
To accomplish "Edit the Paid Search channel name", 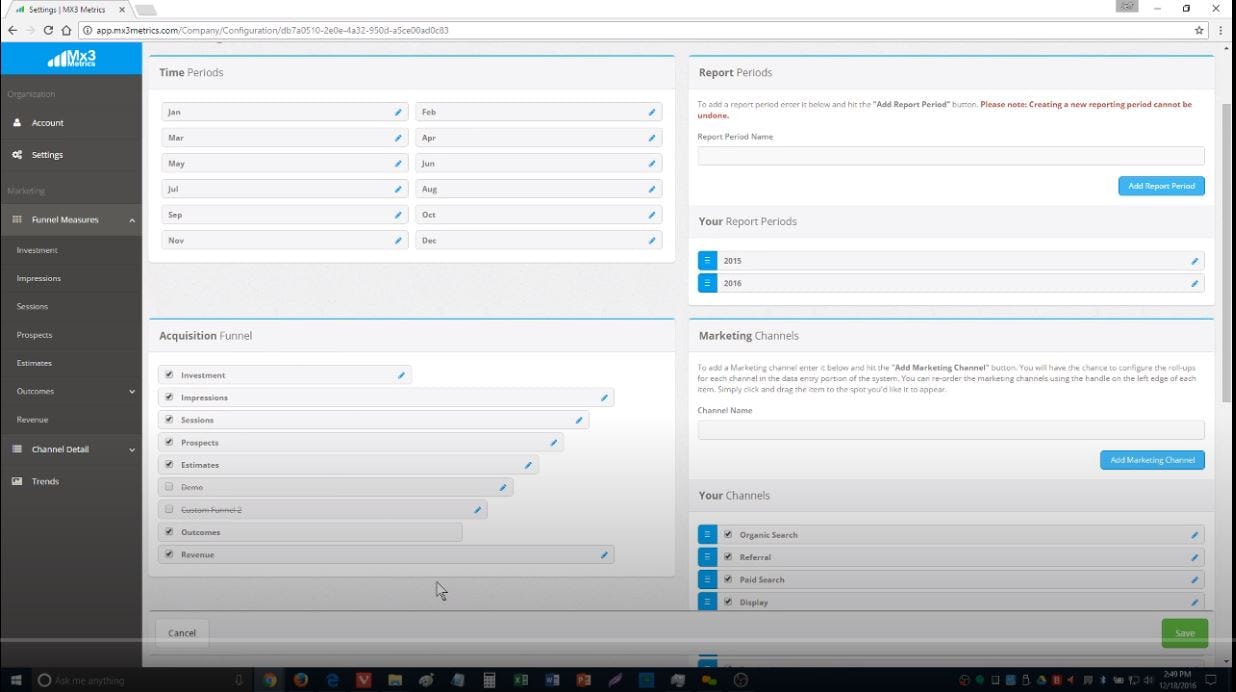I will click(x=1193, y=579).
